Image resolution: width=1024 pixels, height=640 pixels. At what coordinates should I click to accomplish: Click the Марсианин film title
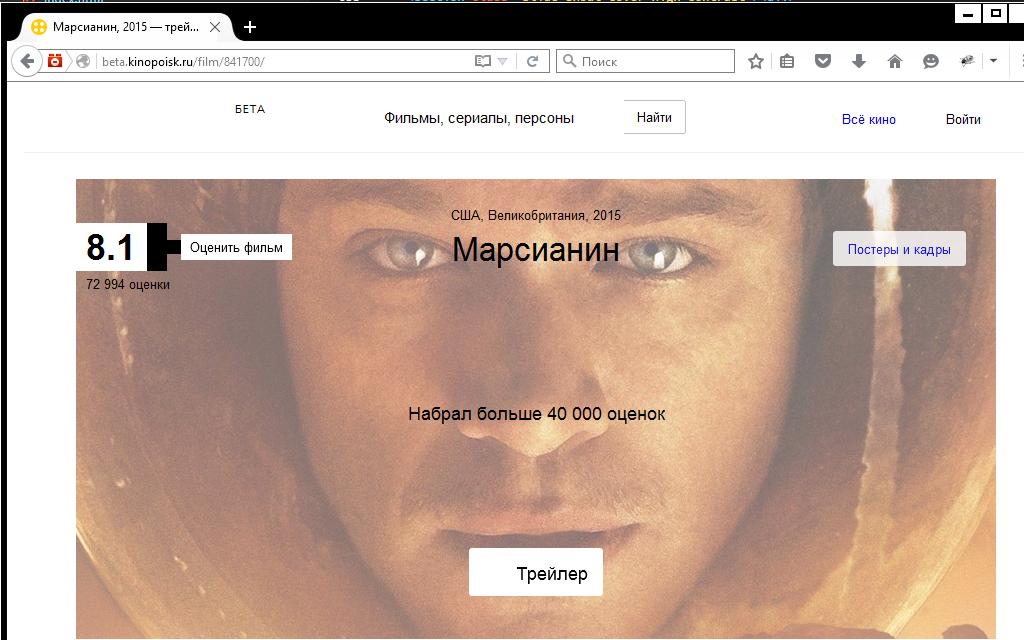coord(536,250)
